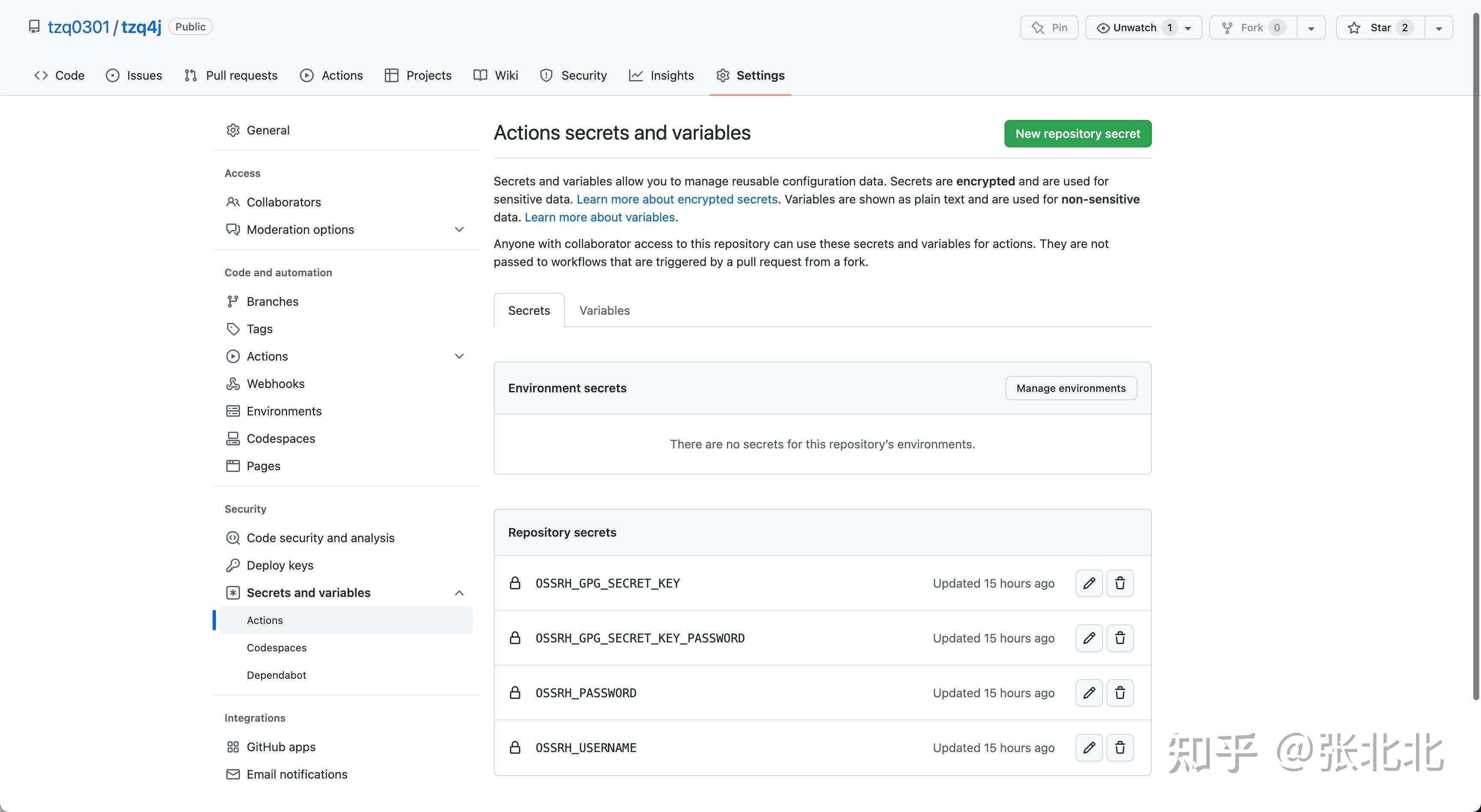
Task: Delete OSSRH_GPG_SECRET_KEY_PASSWORD using its trash icon
Action: (x=1120, y=638)
